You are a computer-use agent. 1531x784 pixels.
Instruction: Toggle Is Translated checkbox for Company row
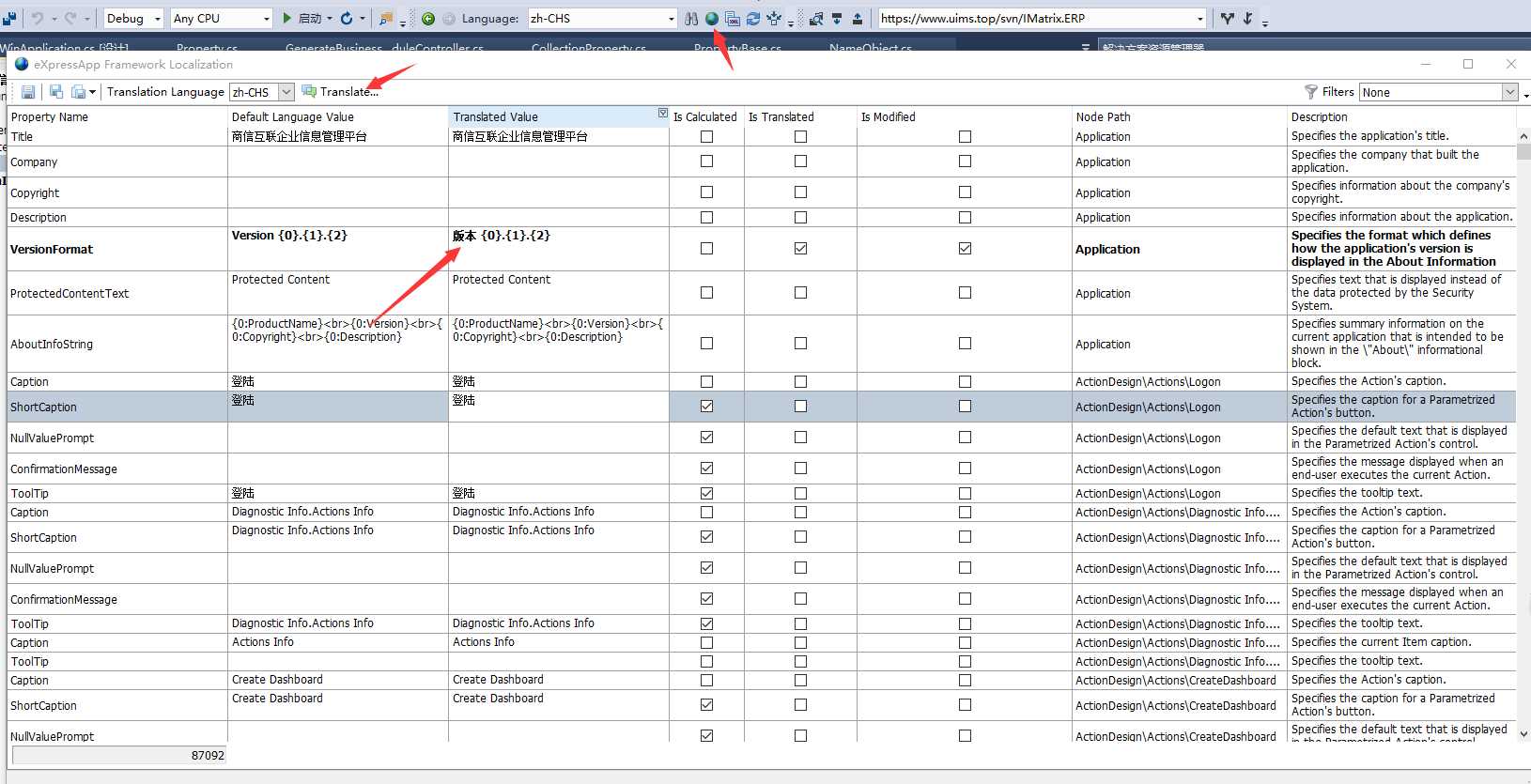[800, 161]
